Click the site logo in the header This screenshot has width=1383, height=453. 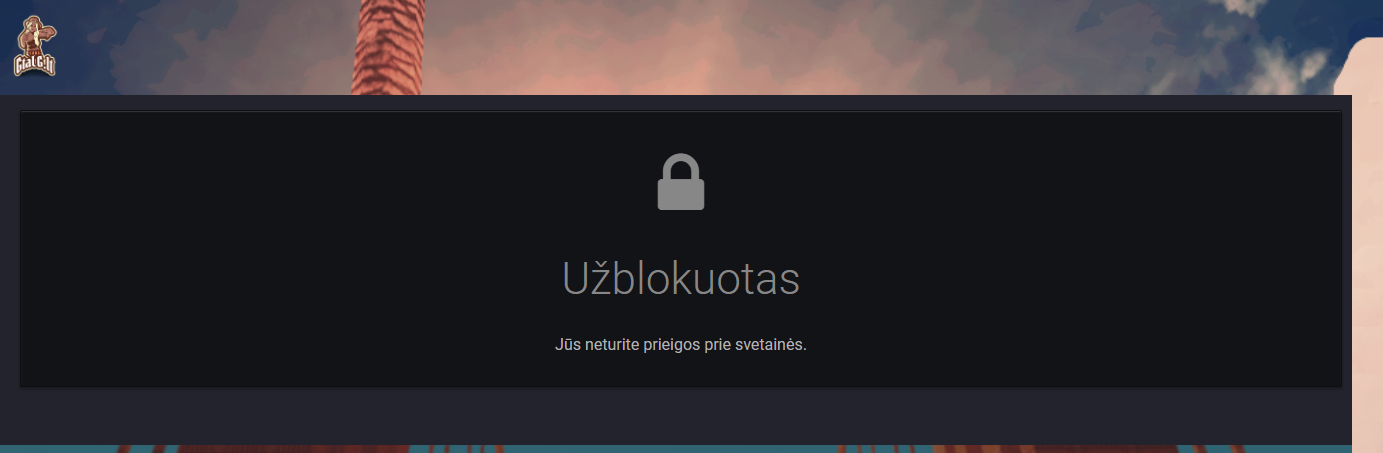point(35,46)
